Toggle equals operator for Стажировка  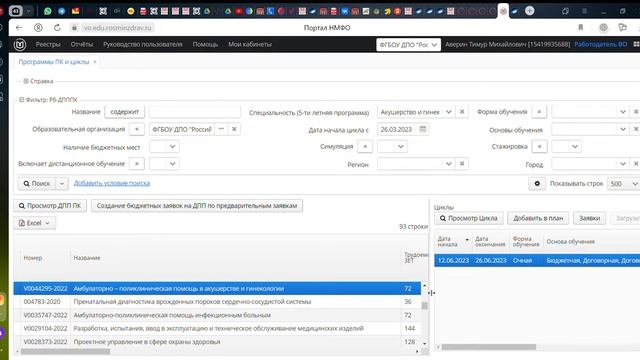tap(540, 147)
